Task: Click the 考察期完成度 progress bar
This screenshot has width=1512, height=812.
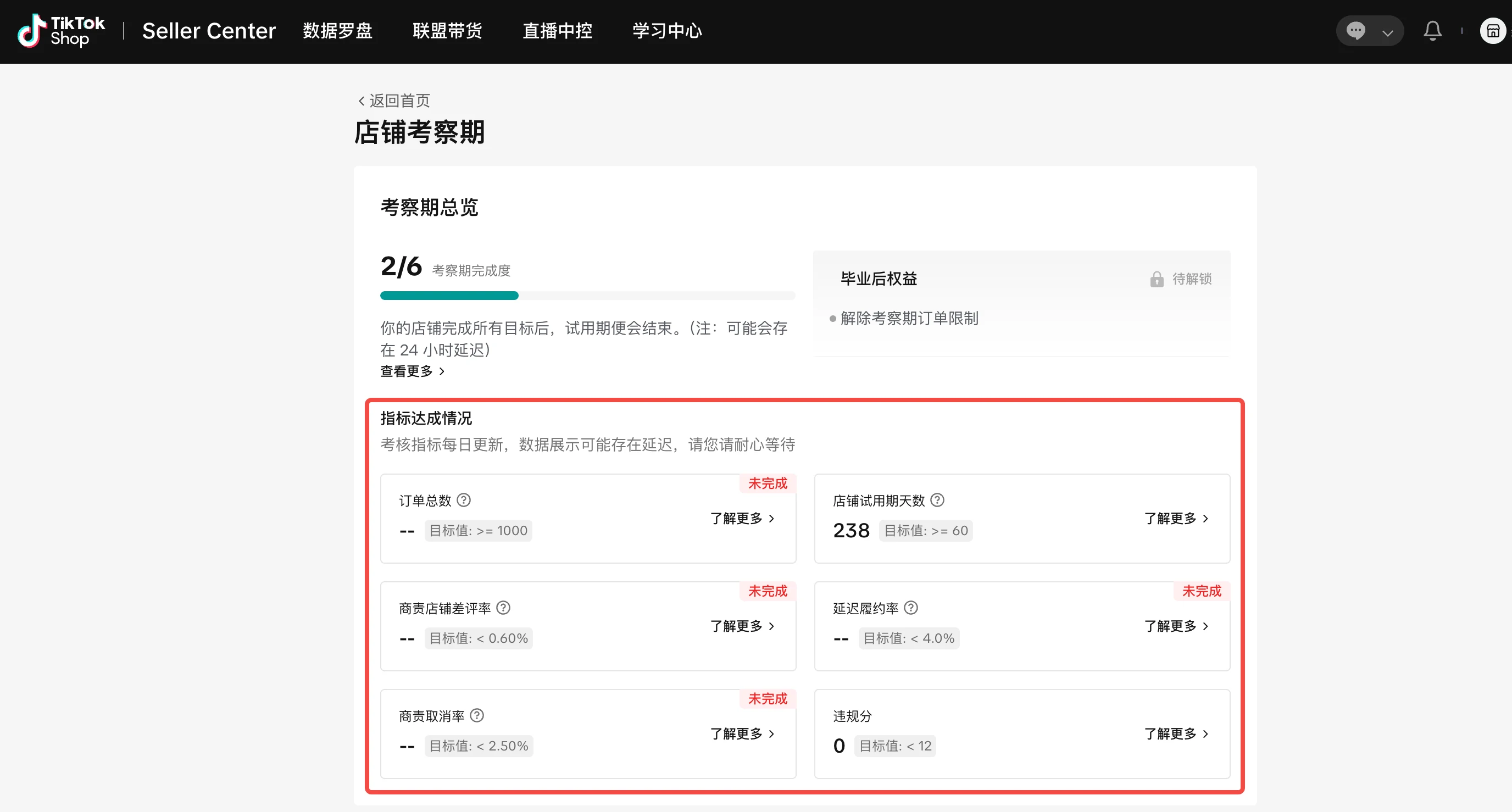Action: coord(587,296)
